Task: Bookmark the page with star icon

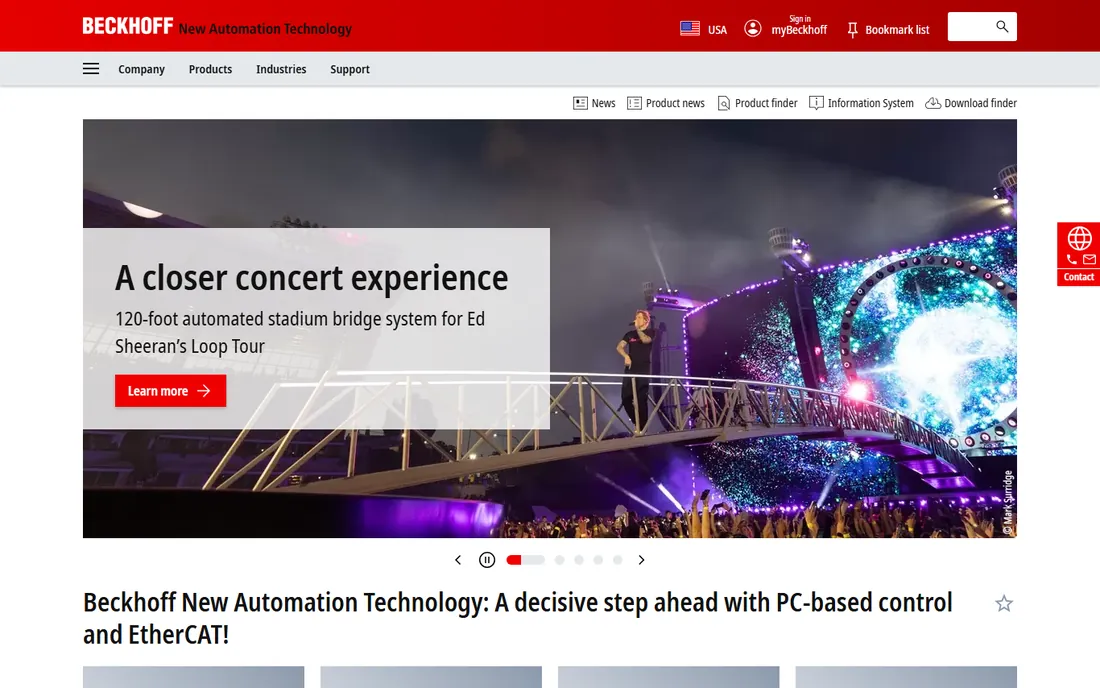Action: (x=1004, y=603)
